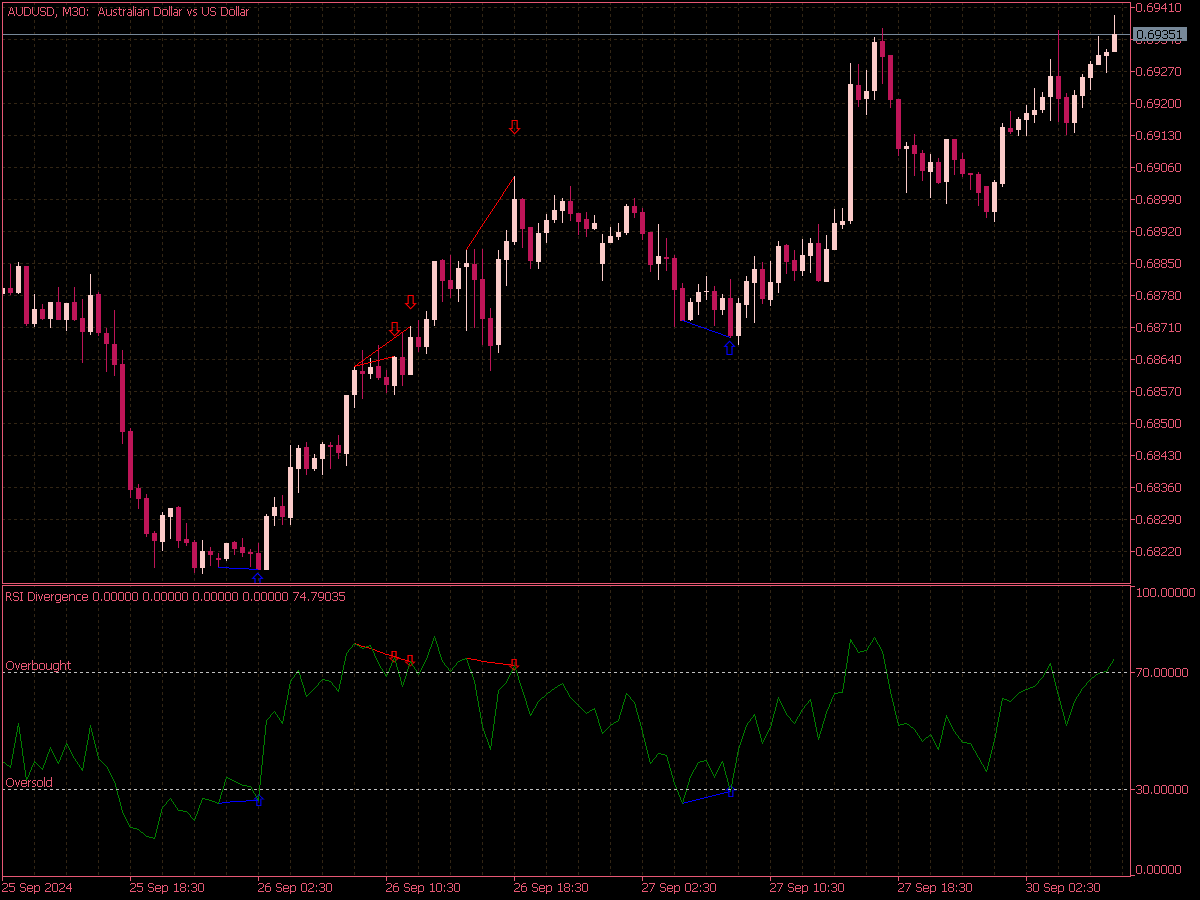Click the blue divergence arrow in the RSI window
The height and width of the screenshot is (900, 1200).
(x=732, y=791)
